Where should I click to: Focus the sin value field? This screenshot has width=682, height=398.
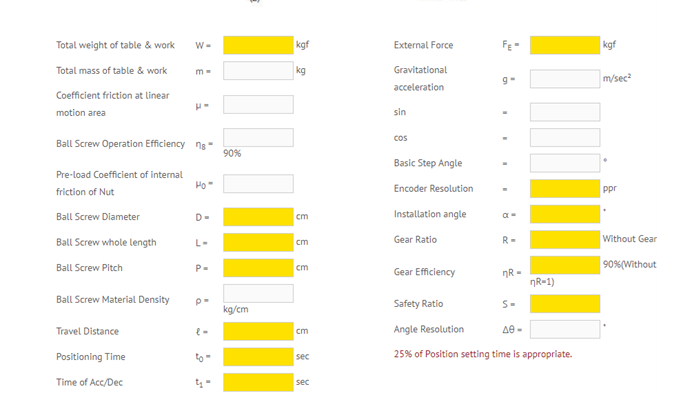(x=565, y=112)
